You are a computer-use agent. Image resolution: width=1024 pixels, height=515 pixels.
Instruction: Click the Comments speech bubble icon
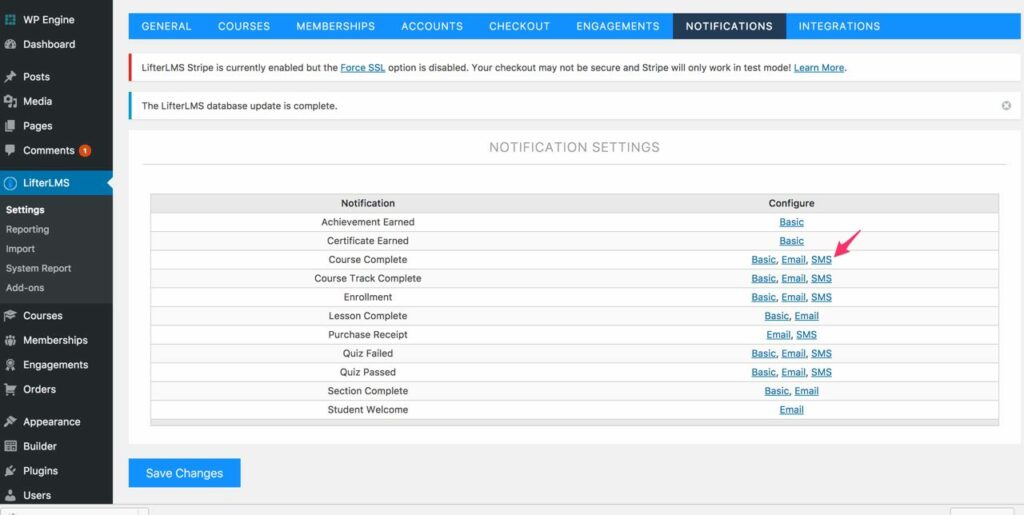[x=10, y=150]
